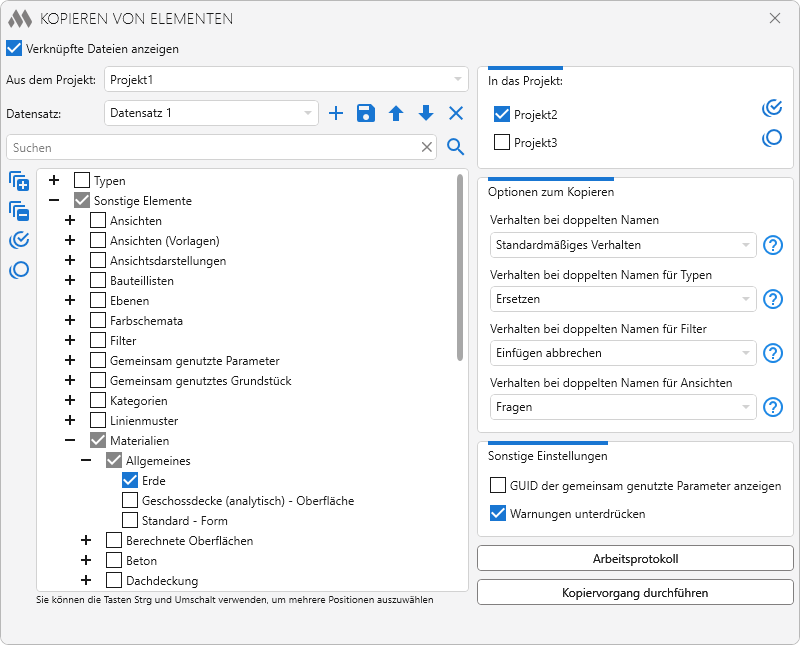Screen dimensions: 800x645
Task: Disable the Warnungen unterdrücken checkbox
Action: (498, 514)
